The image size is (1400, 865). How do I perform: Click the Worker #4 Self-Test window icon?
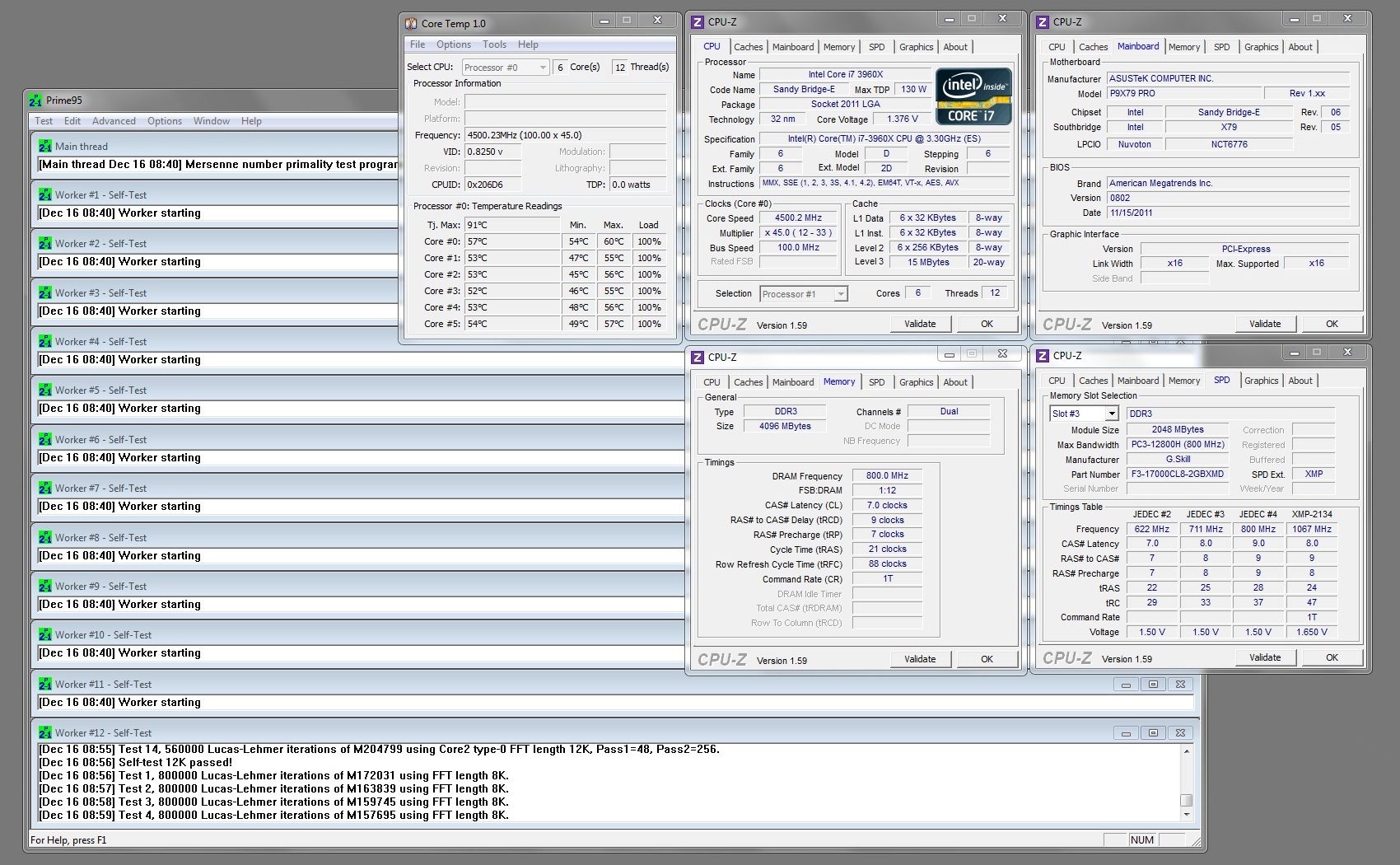tap(44, 341)
